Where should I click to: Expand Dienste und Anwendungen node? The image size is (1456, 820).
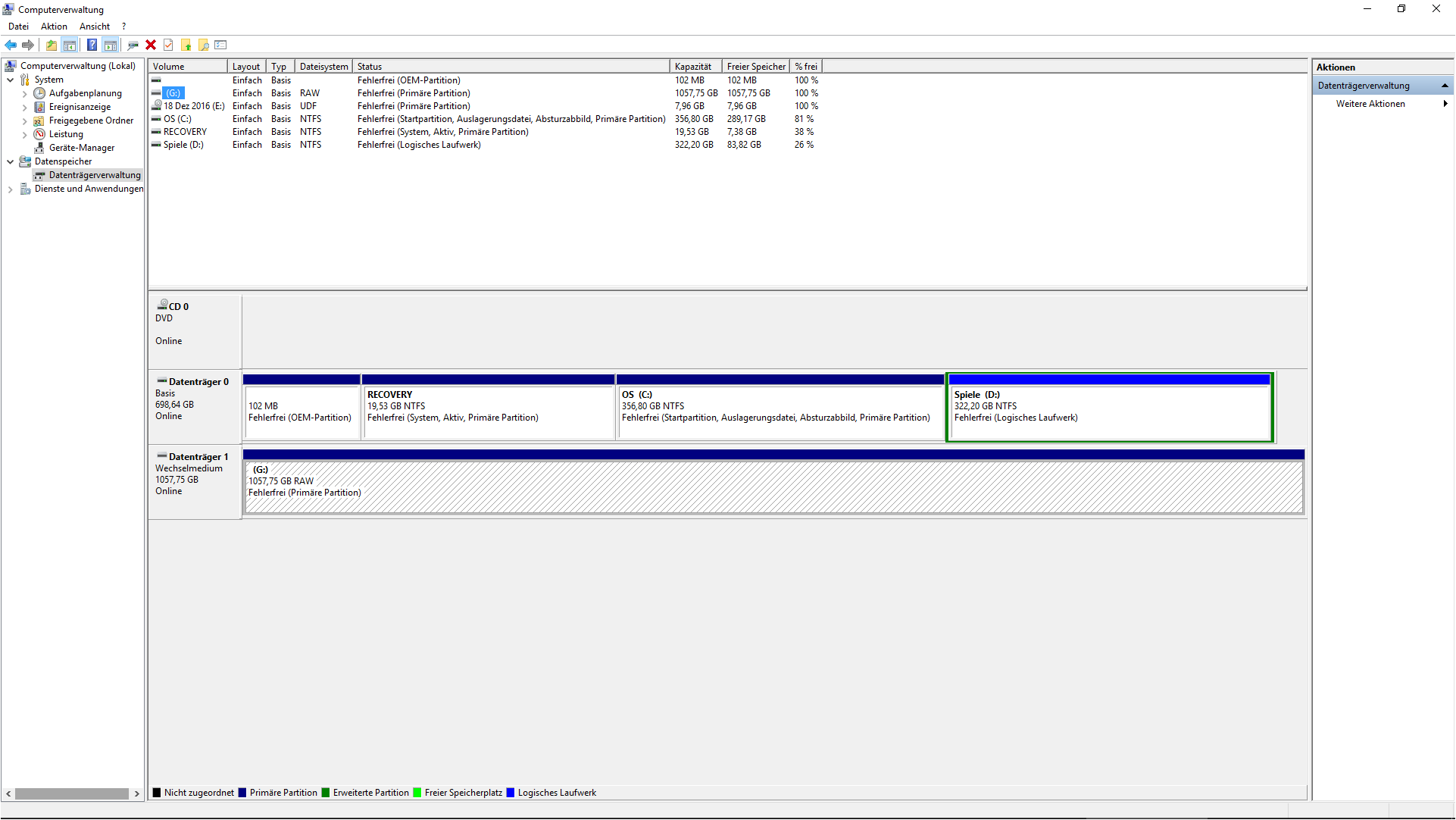pos(11,189)
